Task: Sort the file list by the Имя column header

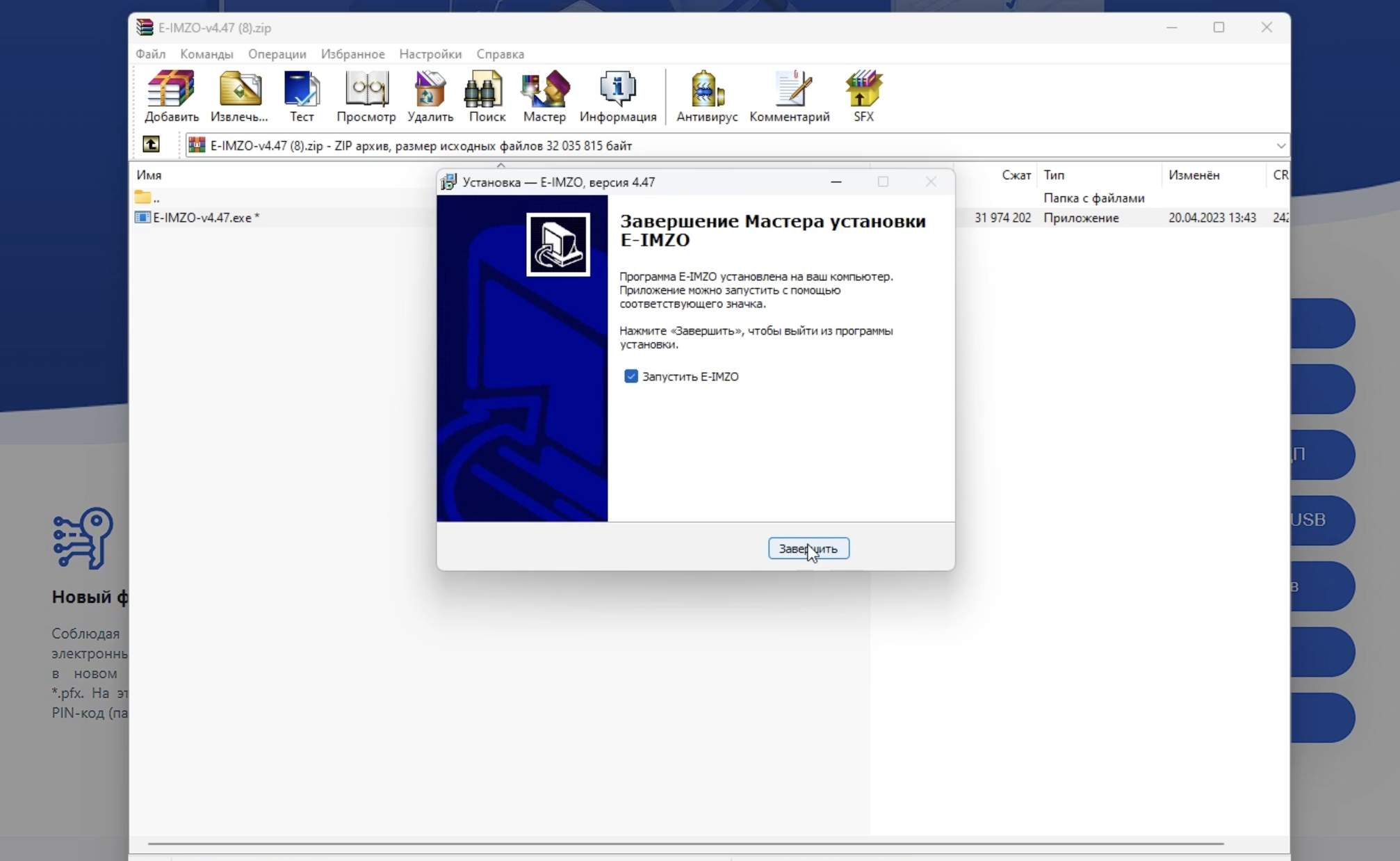Action: click(x=149, y=175)
